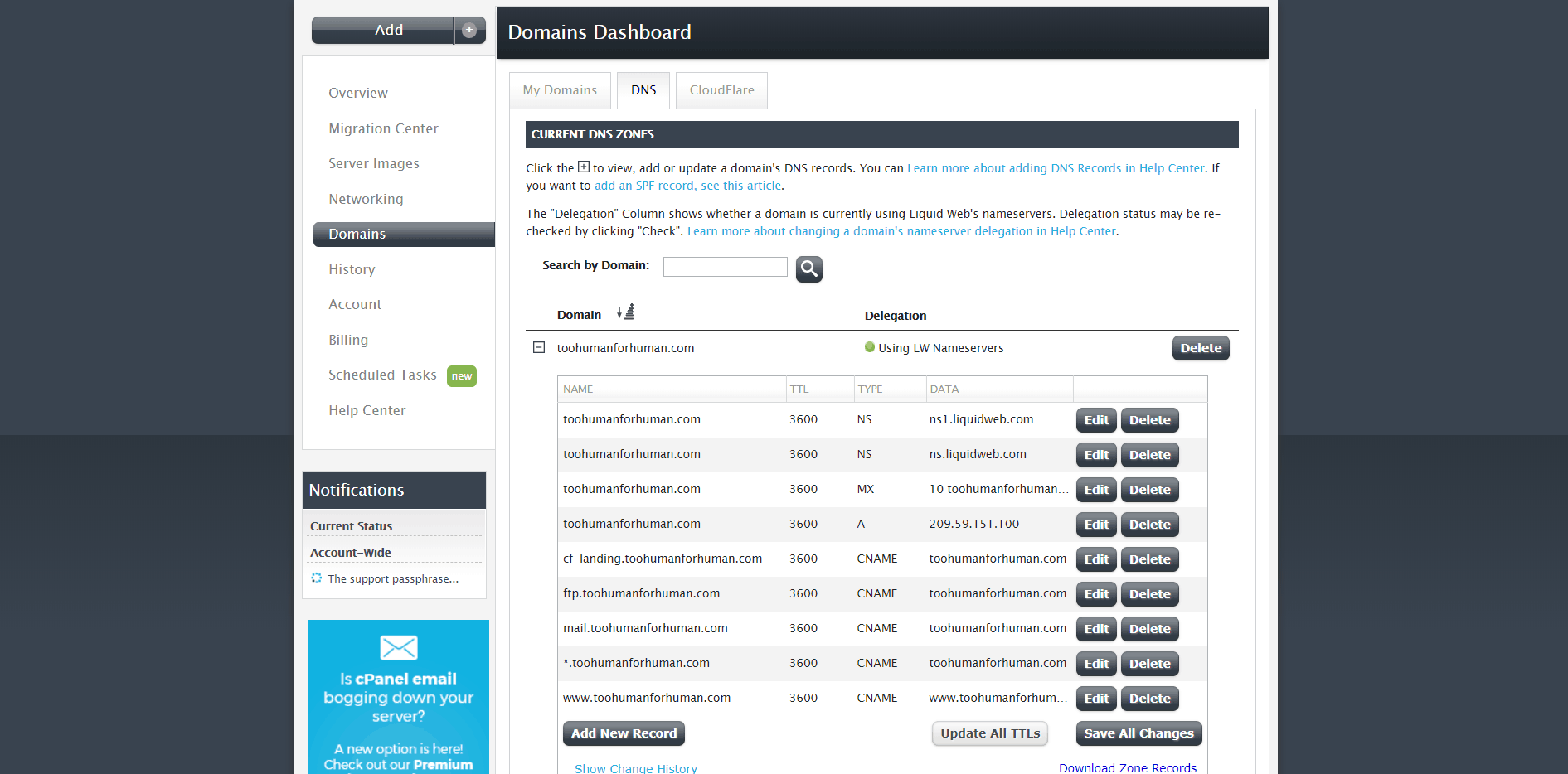Click the Account-Wide notification heading
1568x774 pixels.
point(351,553)
